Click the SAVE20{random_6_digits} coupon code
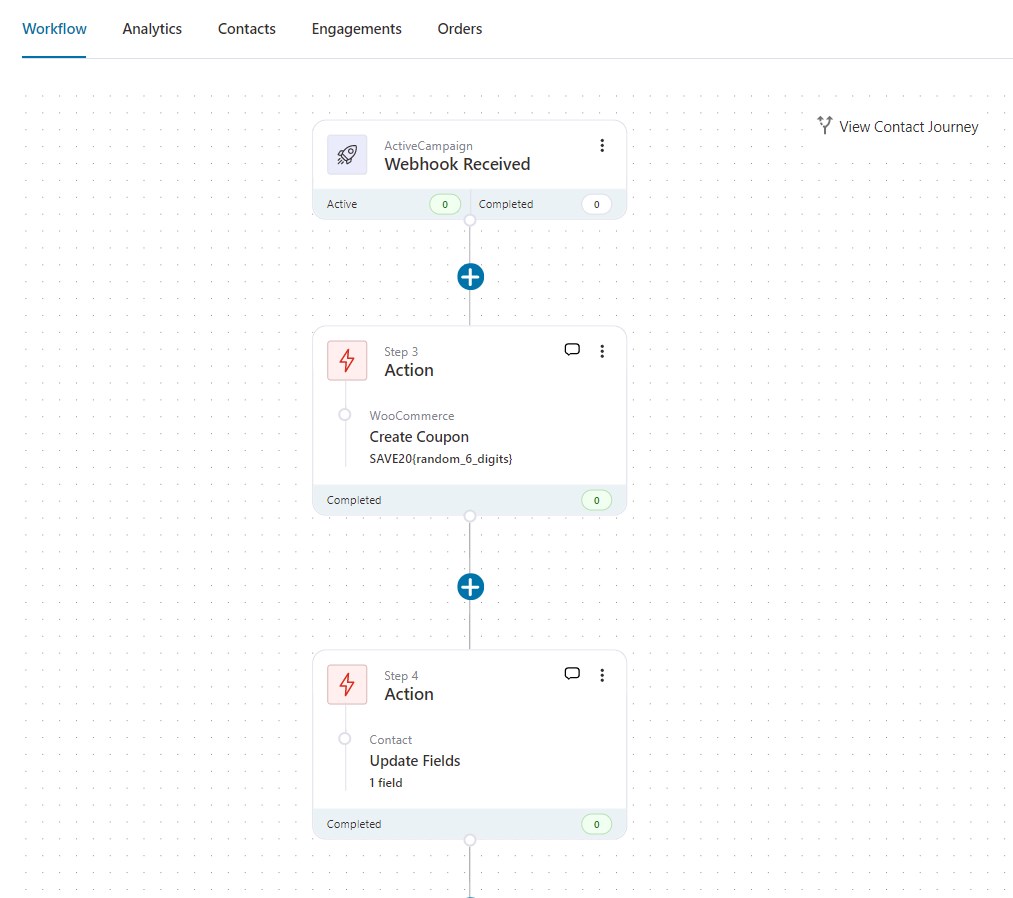The width and height of the screenshot is (1013, 898). point(441,459)
